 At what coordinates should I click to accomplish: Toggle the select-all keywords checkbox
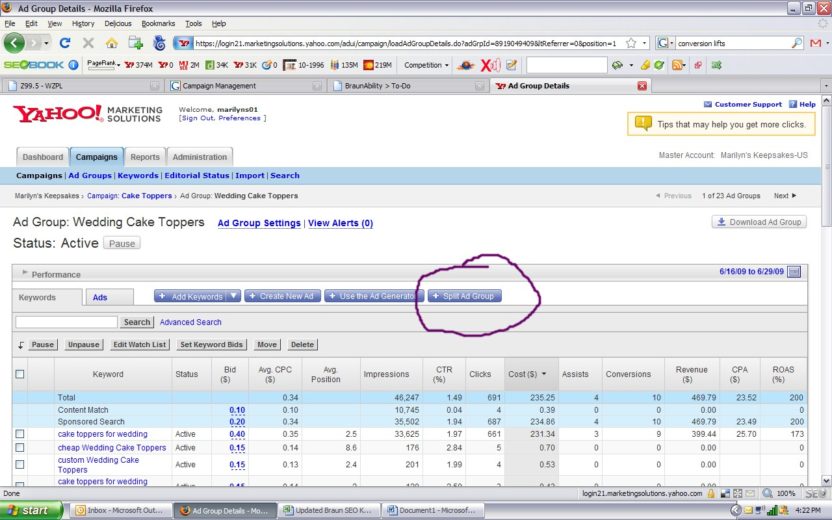click(20, 374)
